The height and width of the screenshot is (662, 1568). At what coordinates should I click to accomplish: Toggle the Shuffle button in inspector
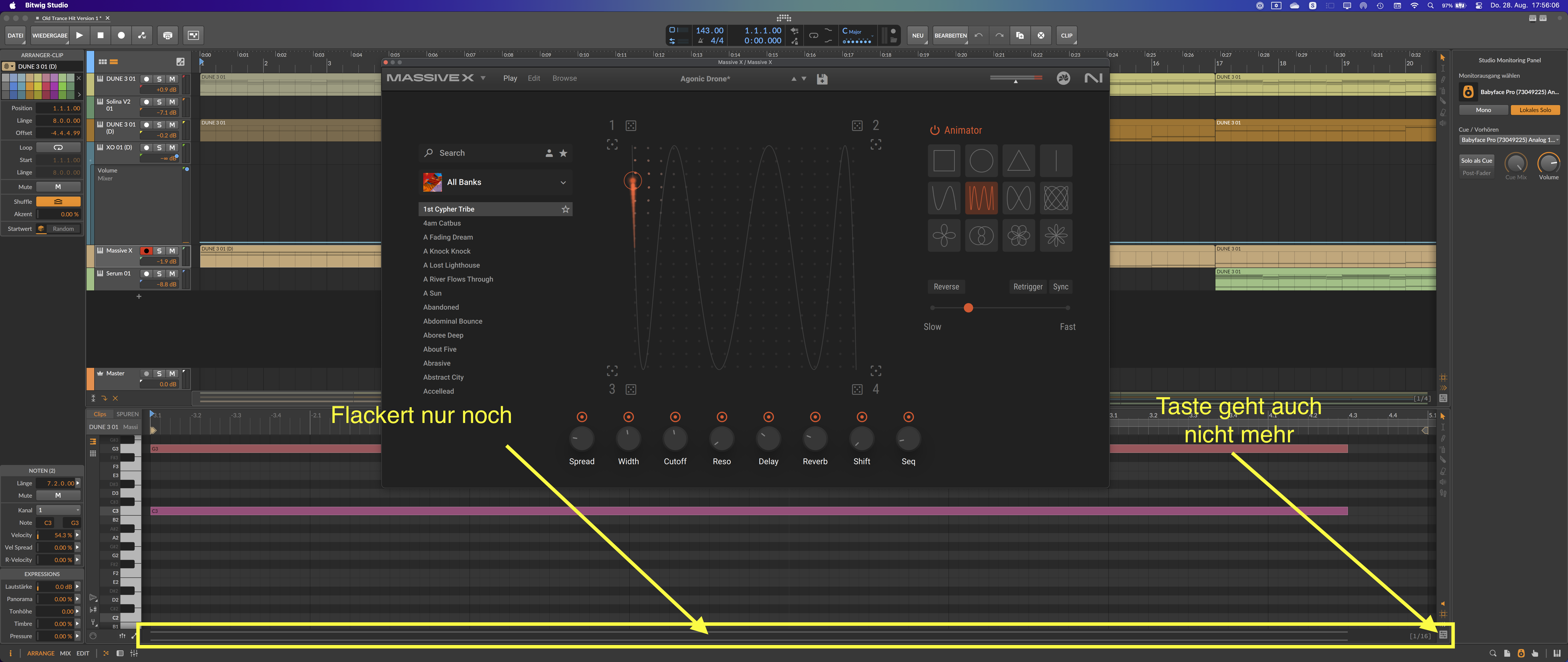coord(58,202)
